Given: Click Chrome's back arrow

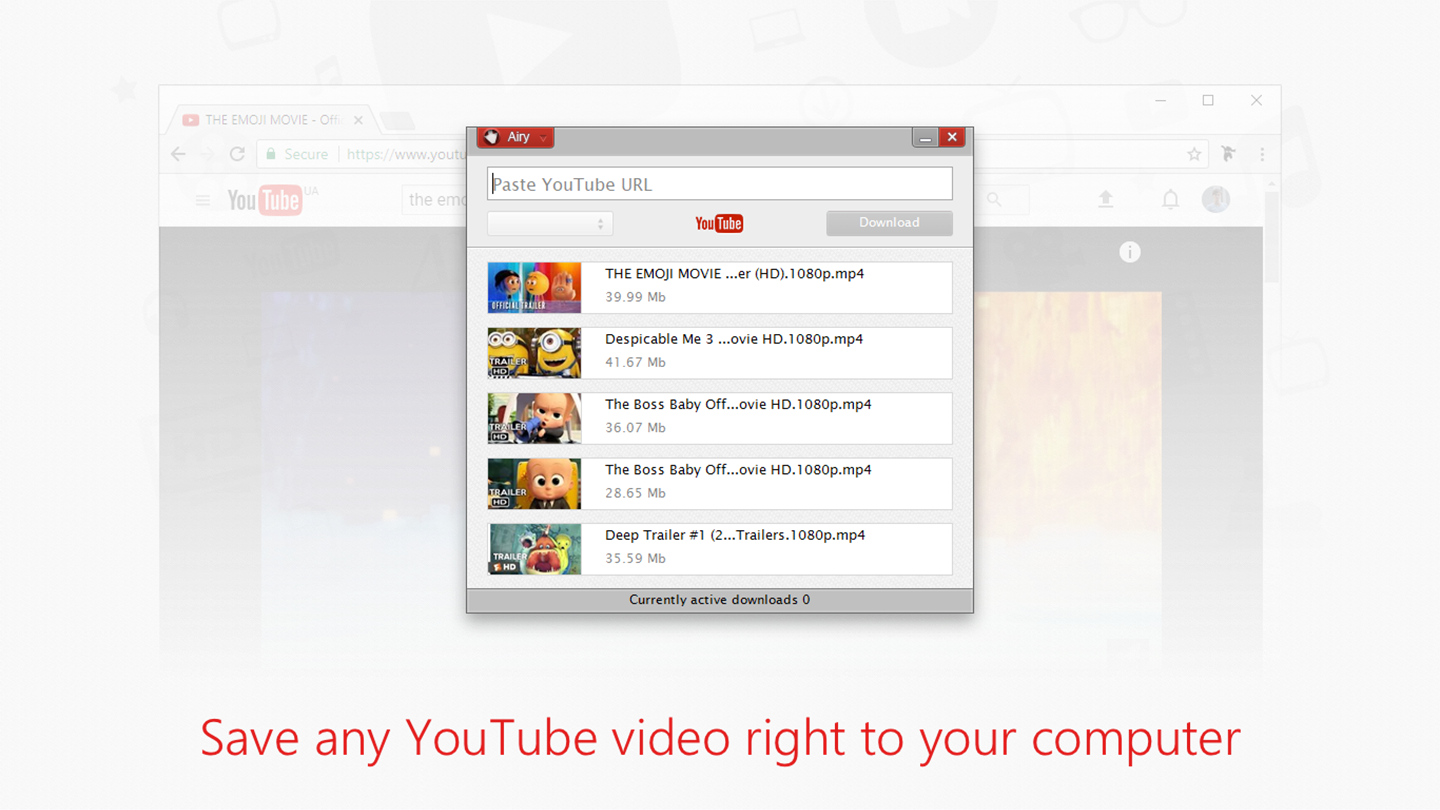Looking at the screenshot, I should [x=179, y=154].
